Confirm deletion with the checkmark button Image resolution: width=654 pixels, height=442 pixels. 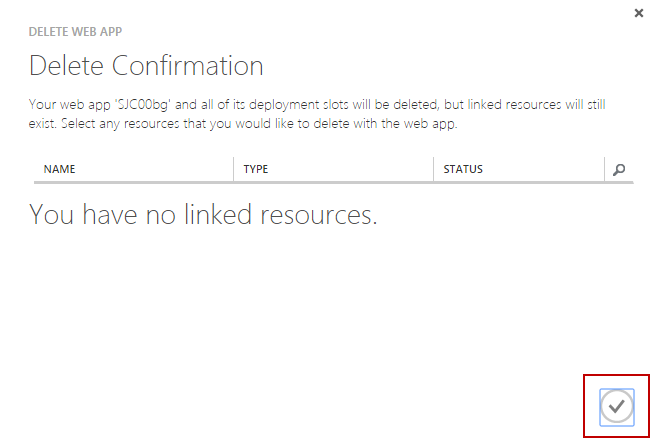pos(617,406)
